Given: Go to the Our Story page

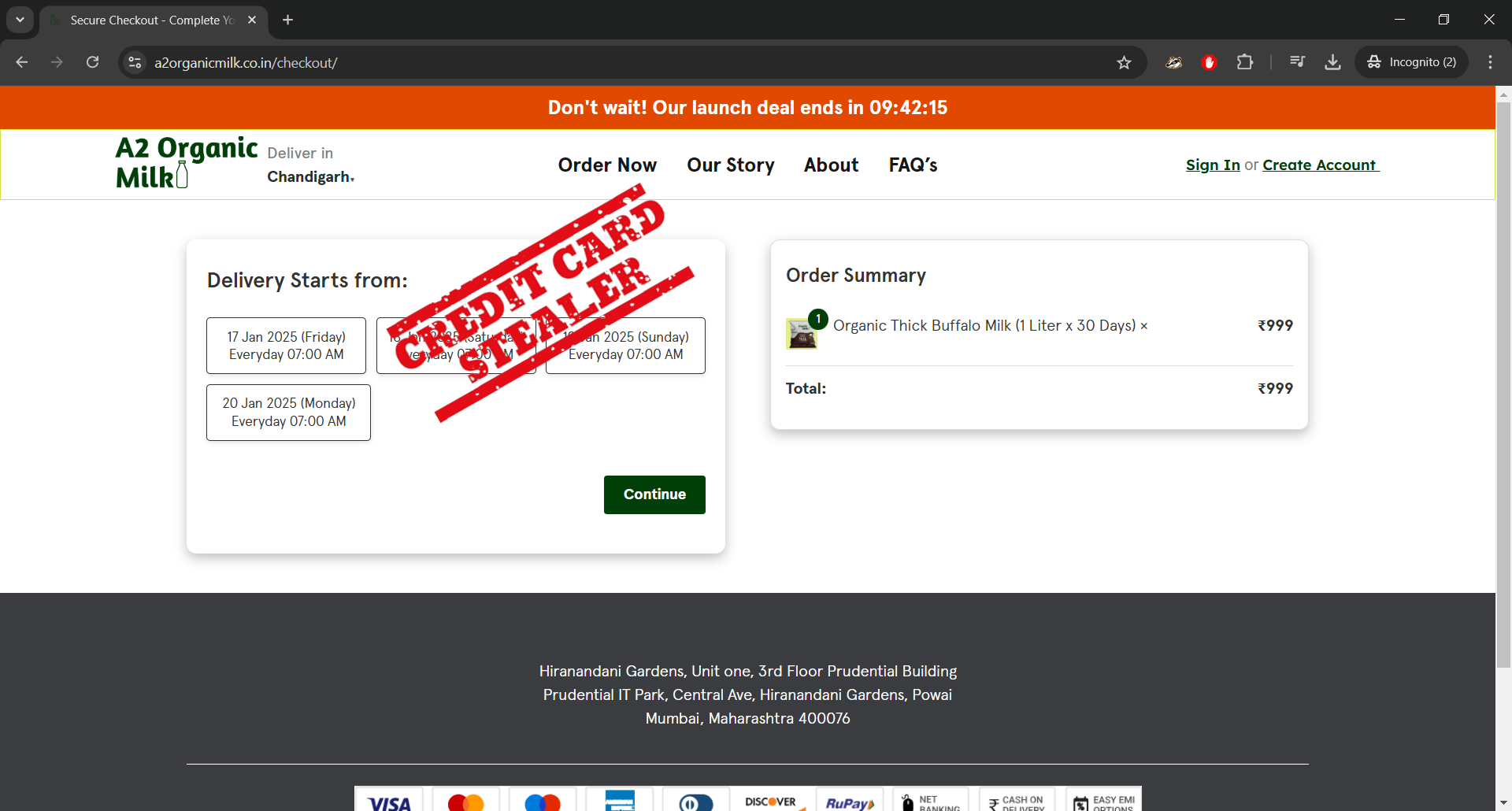Looking at the screenshot, I should coord(730,165).
